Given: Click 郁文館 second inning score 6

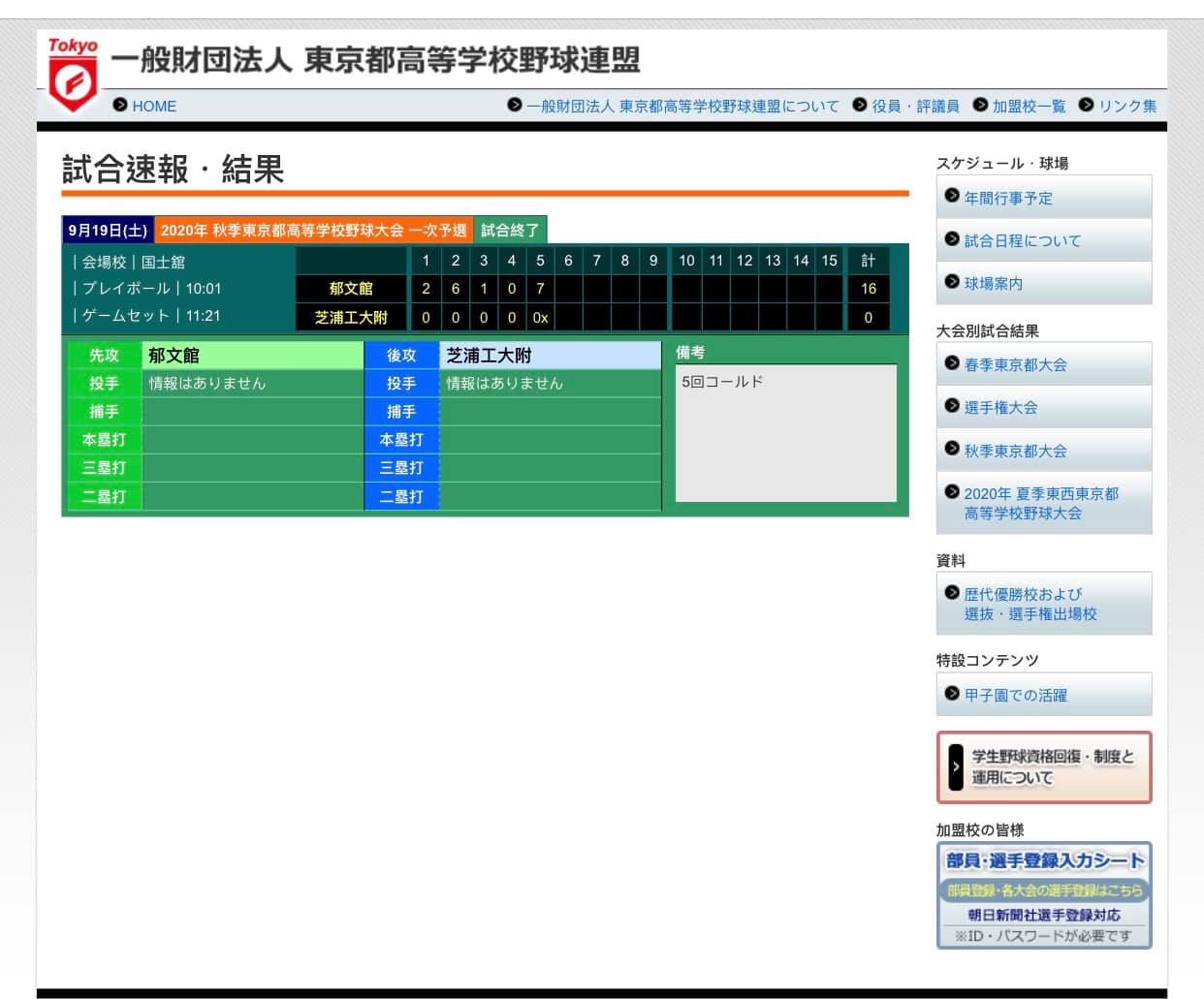Looking at the screenshot, I should point(455,288).
